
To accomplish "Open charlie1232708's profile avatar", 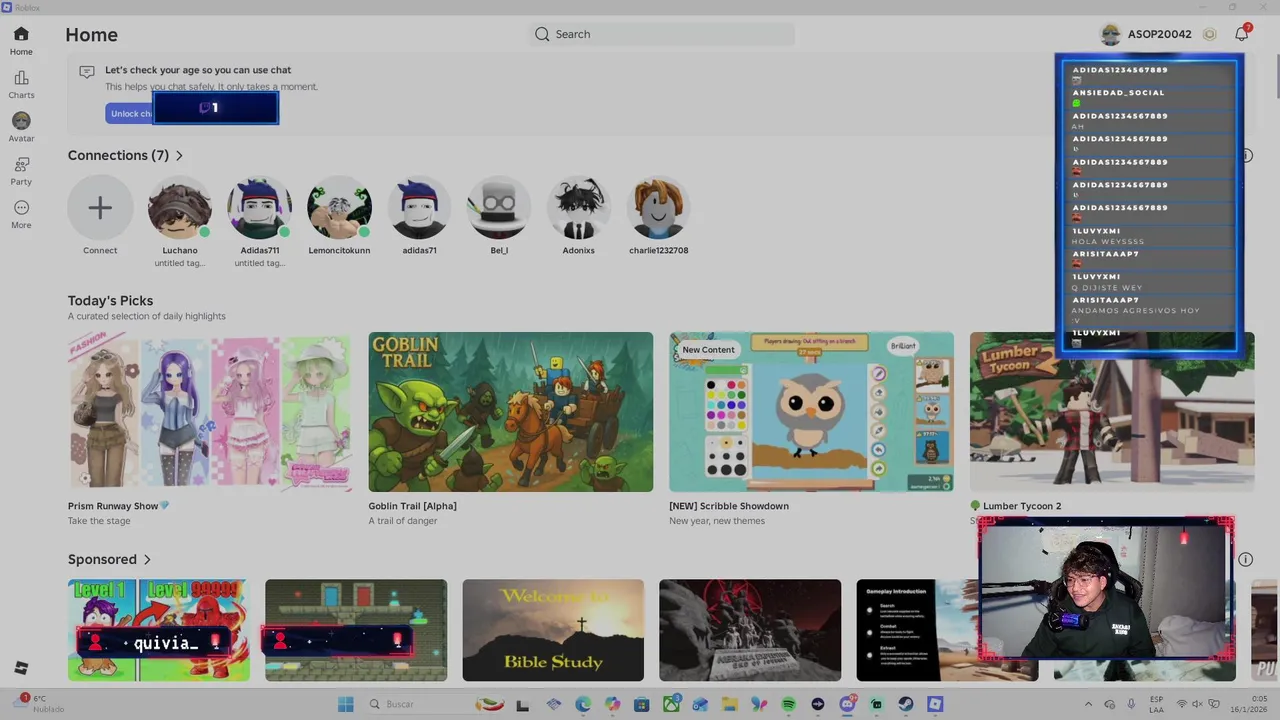I will coord(658,208).
